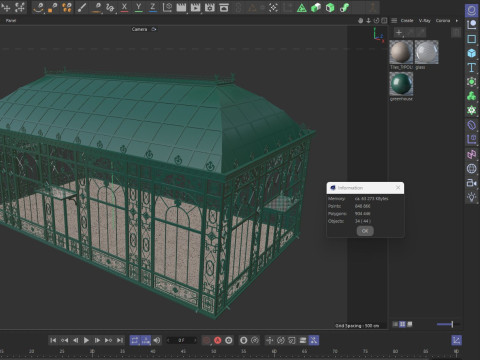The image size is (480, 360).
Task: Go to next keyframe
Action: tap(108, 340)
